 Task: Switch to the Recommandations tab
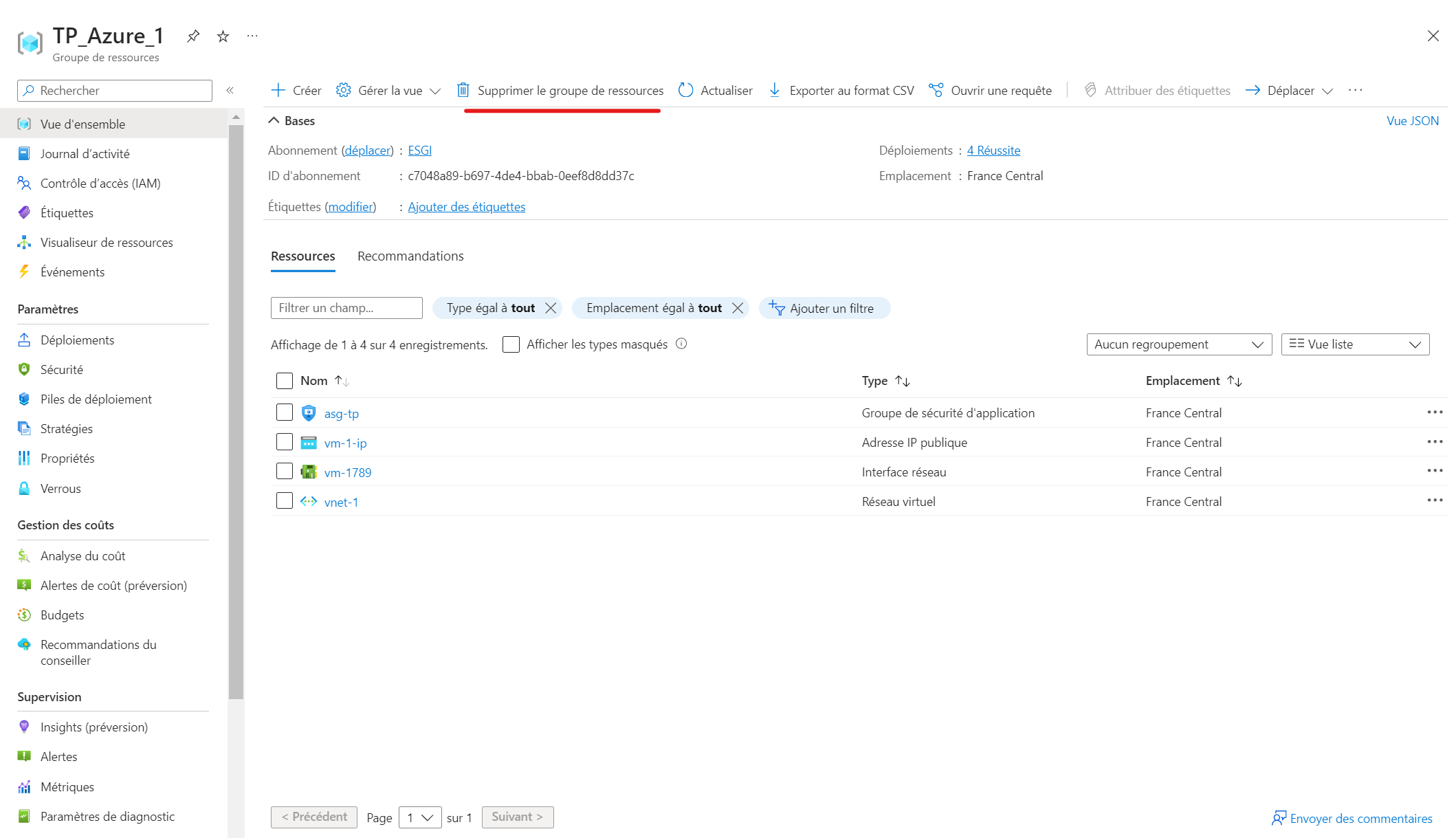click(410, 256)
